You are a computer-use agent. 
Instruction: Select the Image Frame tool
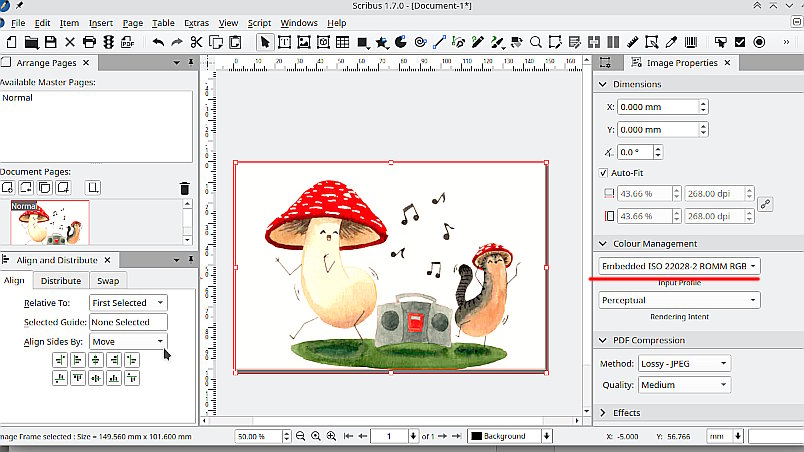click(303, 42)
